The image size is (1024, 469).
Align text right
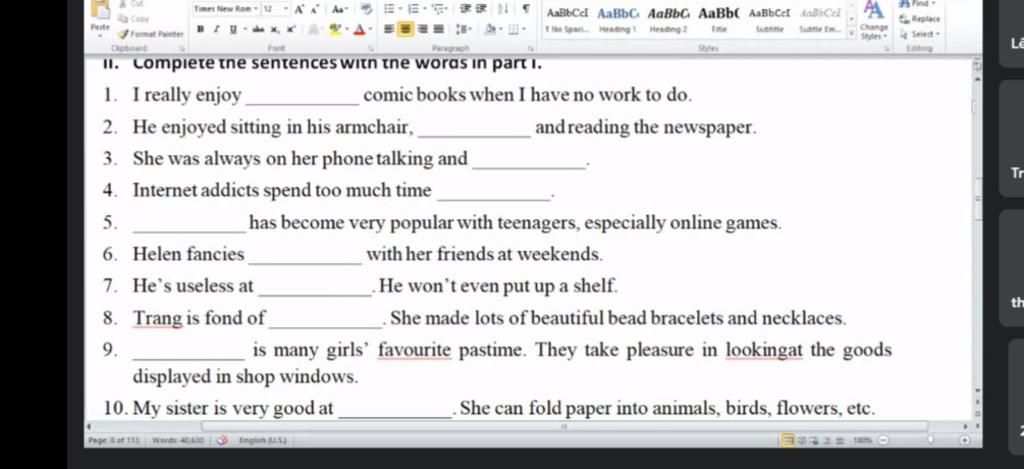point(423,29)
